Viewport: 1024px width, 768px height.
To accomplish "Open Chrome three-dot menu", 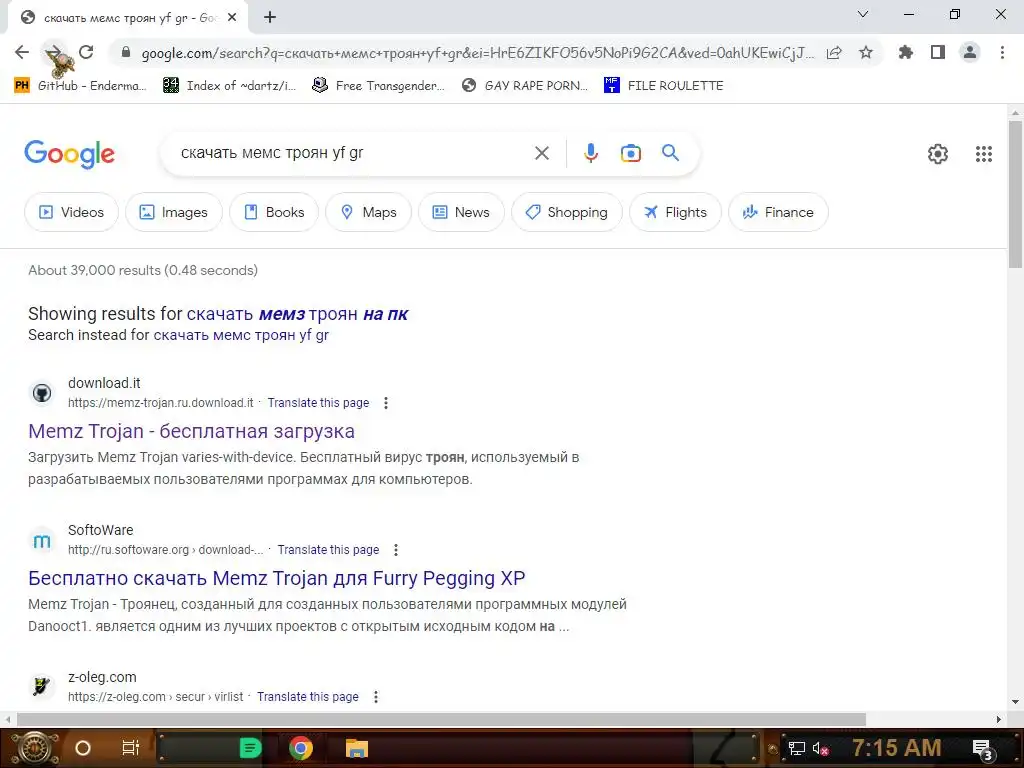I will click(x=1002, y=52).
